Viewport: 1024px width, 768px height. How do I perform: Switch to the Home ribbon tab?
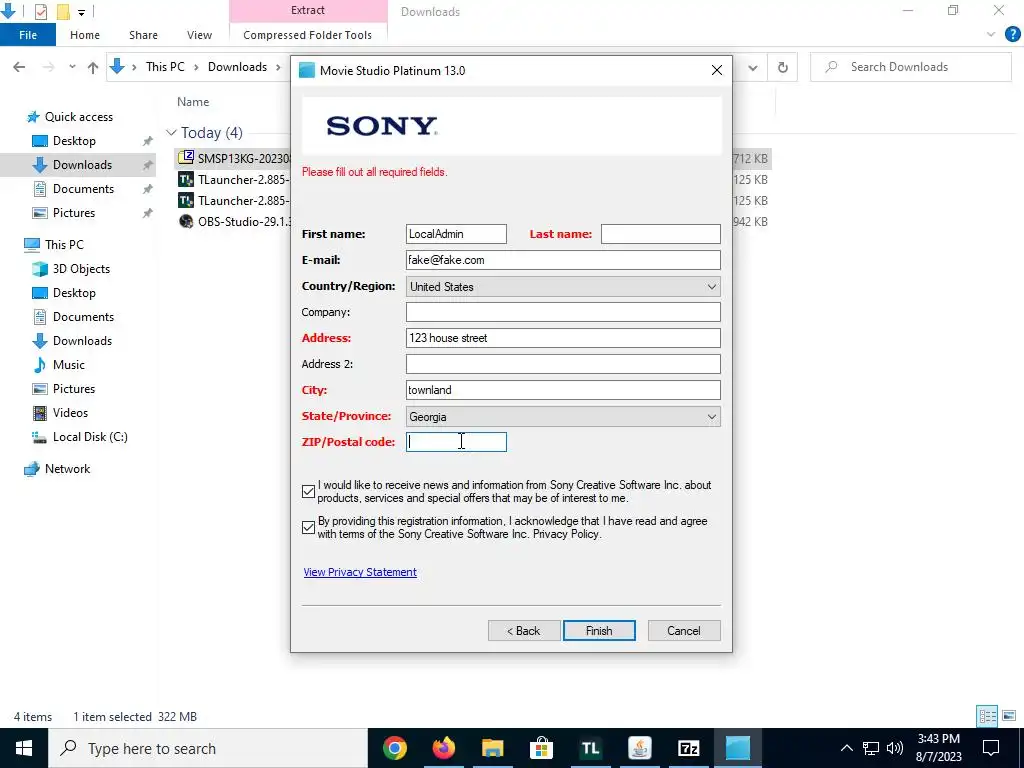point(85,35)
